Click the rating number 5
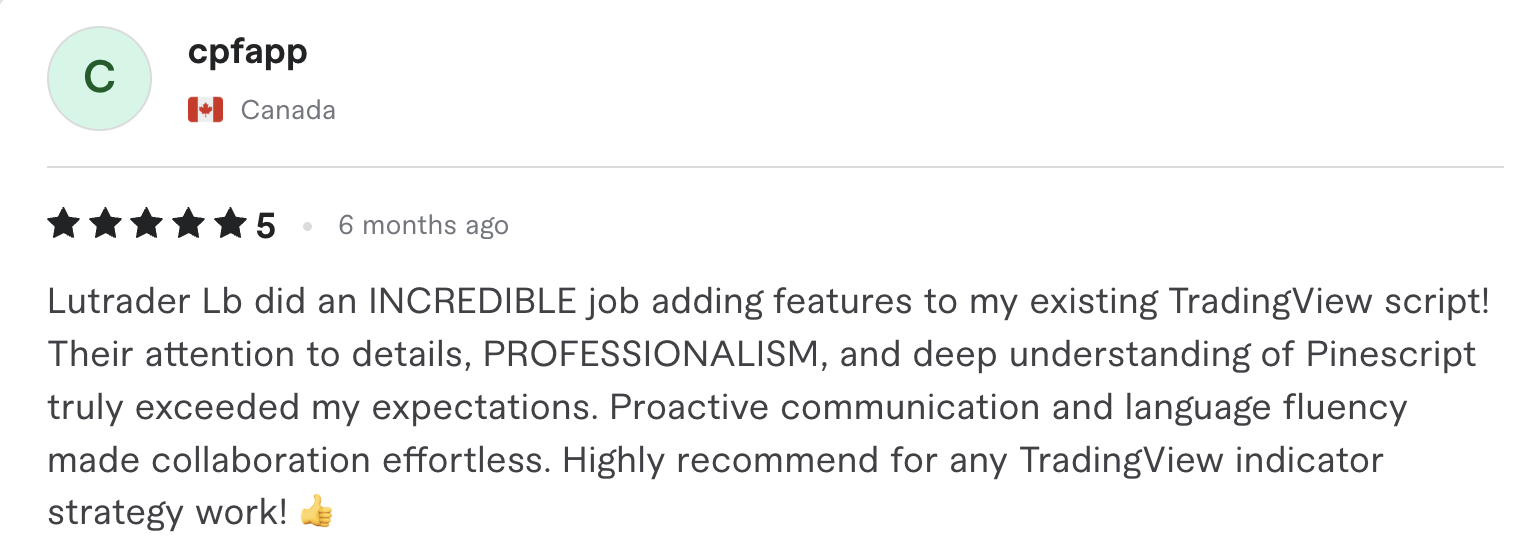1534x556 pixels. (265, 226)
